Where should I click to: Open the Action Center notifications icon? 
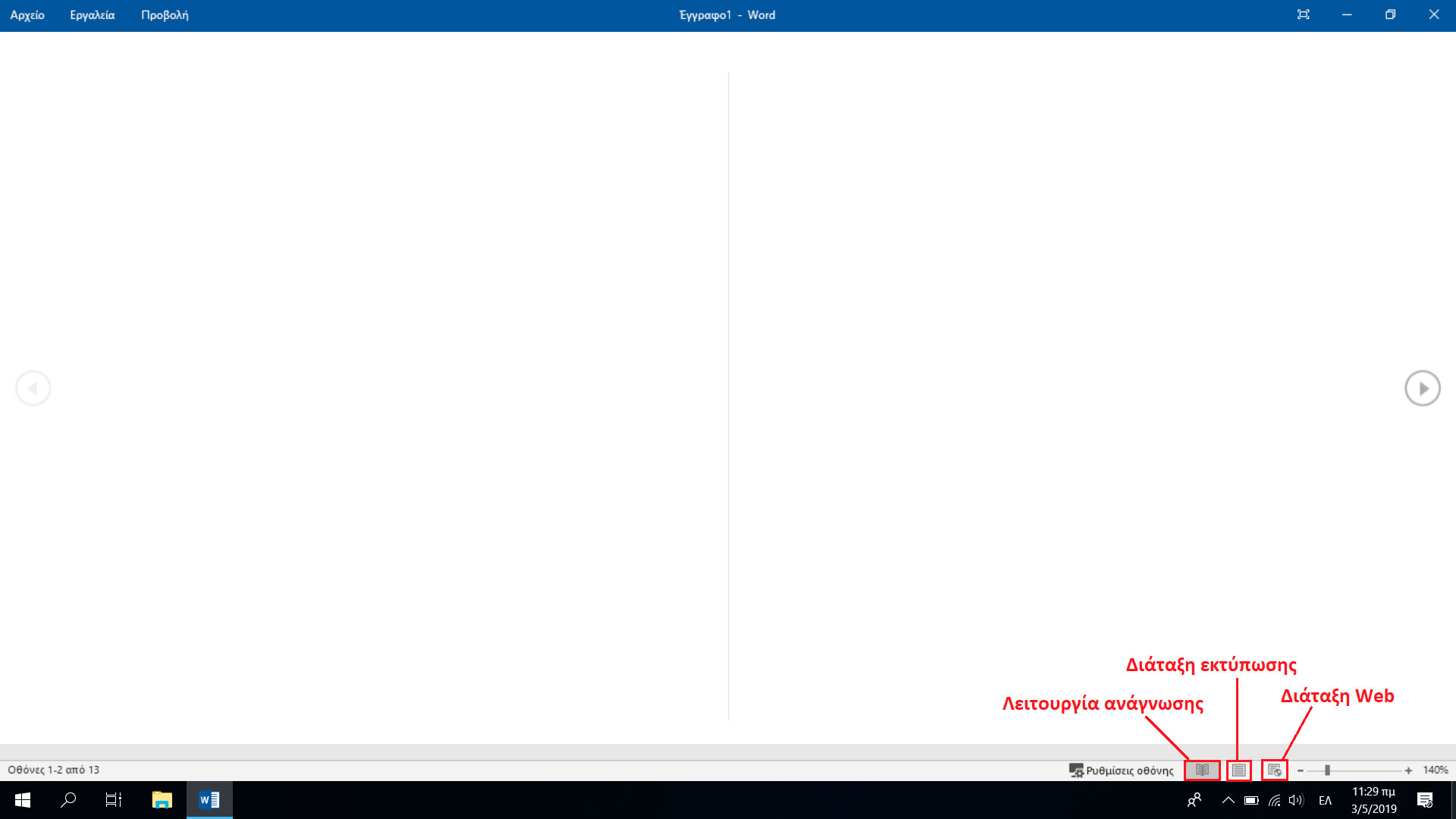(x=1425, y=800)
